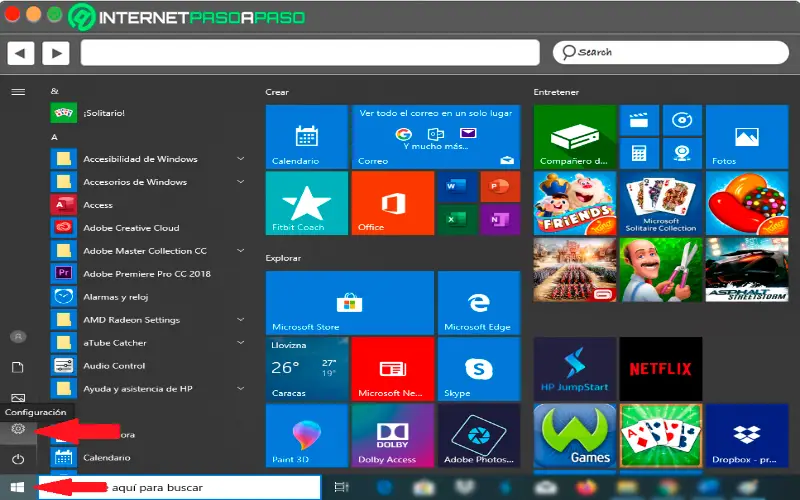
Task: Open Calendario from the app list
Action: point(148,457)
